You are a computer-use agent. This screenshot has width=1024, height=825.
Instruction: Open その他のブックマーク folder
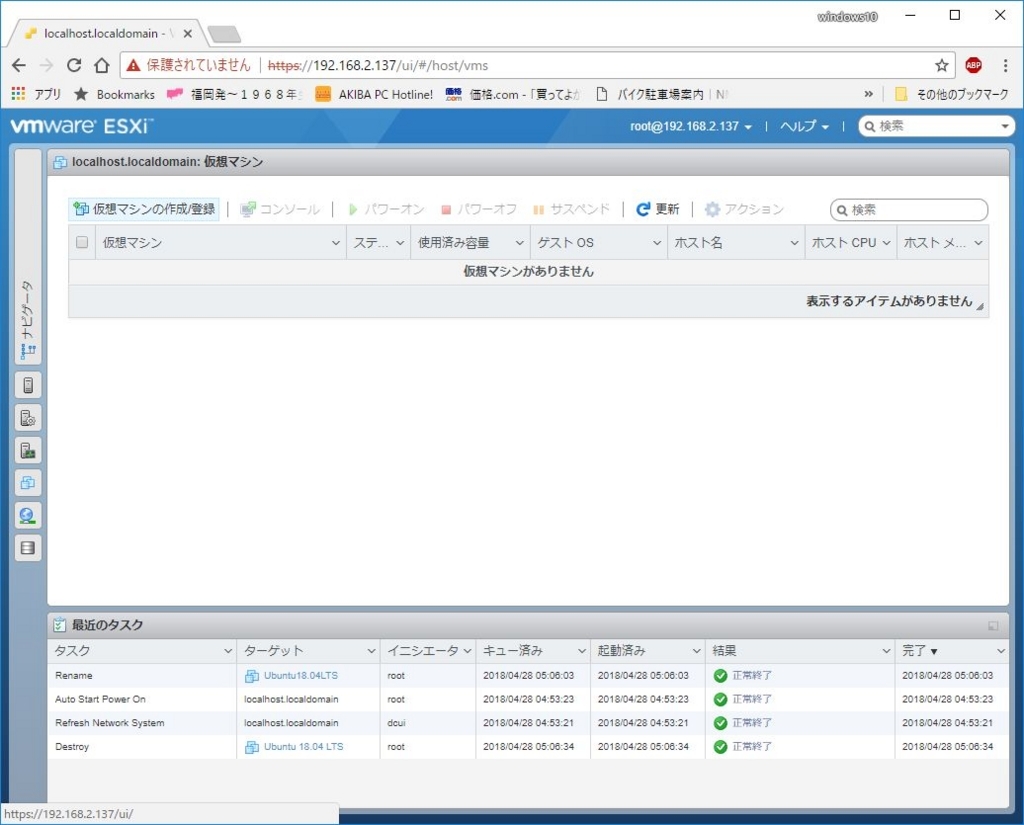coord(952,95)
